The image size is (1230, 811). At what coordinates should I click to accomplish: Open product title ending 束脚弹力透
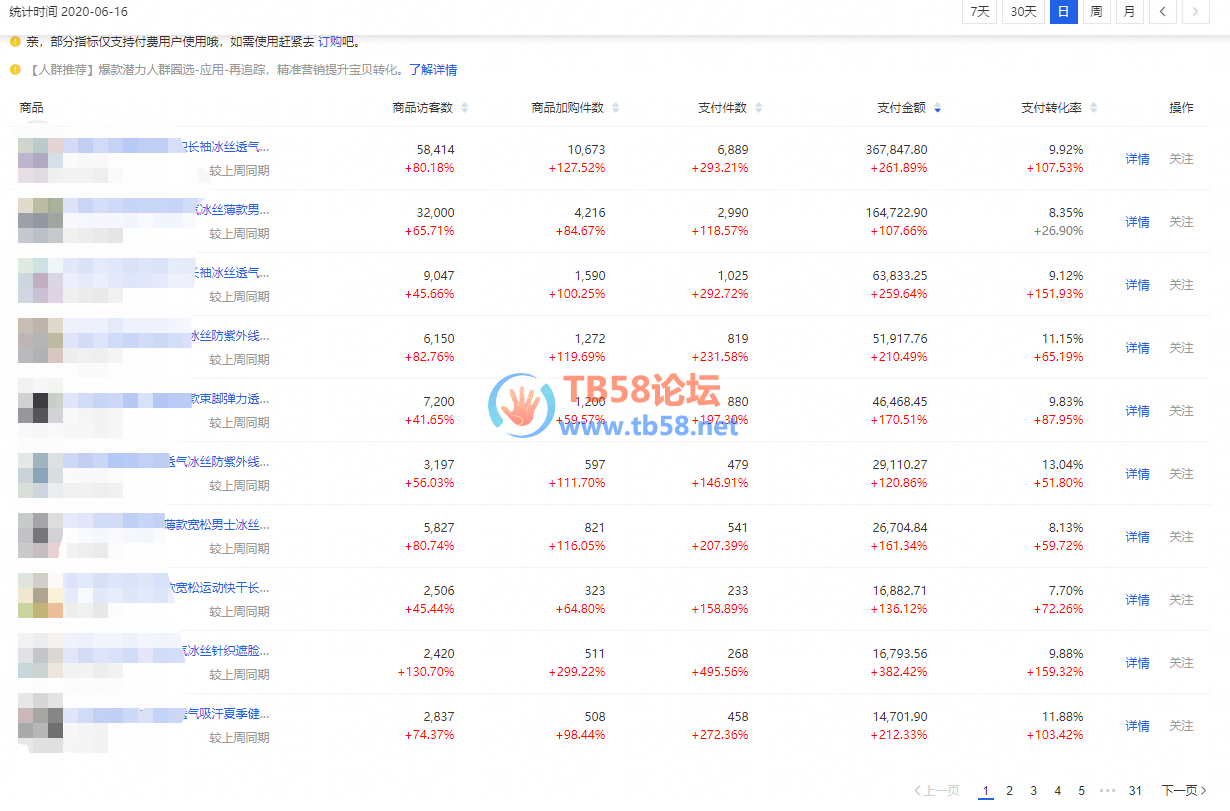coord(229,399)
